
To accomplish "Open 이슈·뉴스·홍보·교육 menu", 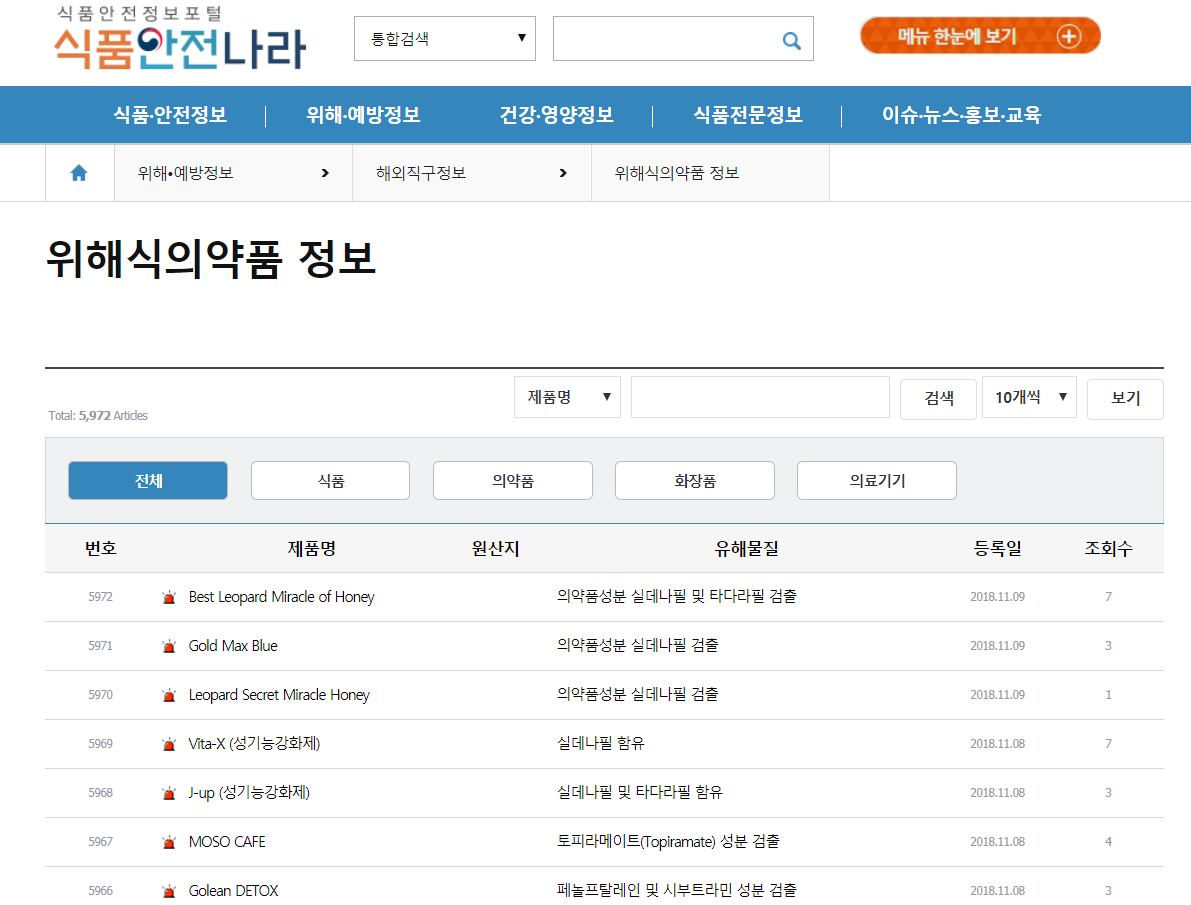I will pyautogui.click(x=961, y=115).
